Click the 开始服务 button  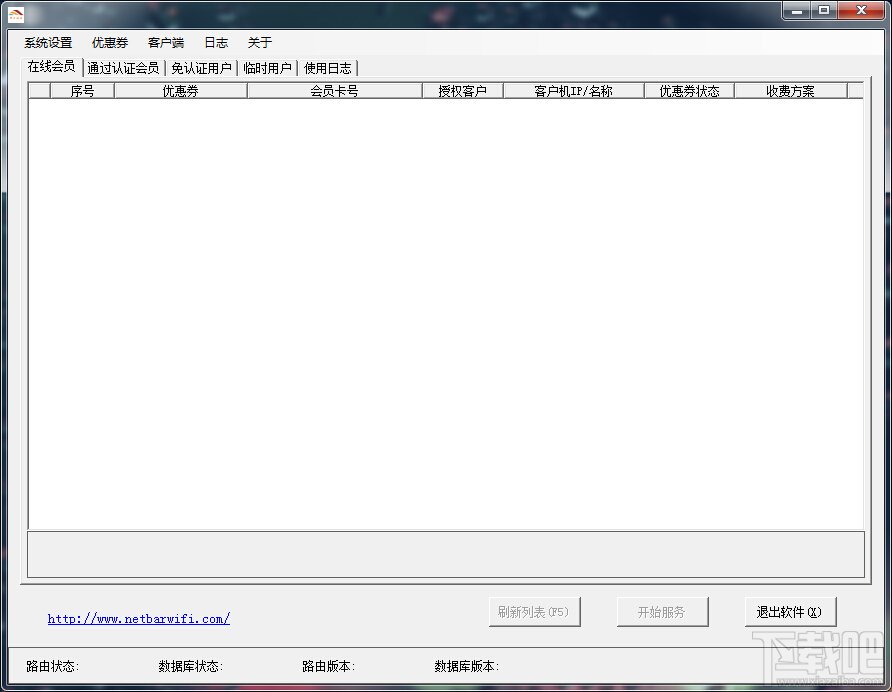pyautogui.click(x=662, y=612)
